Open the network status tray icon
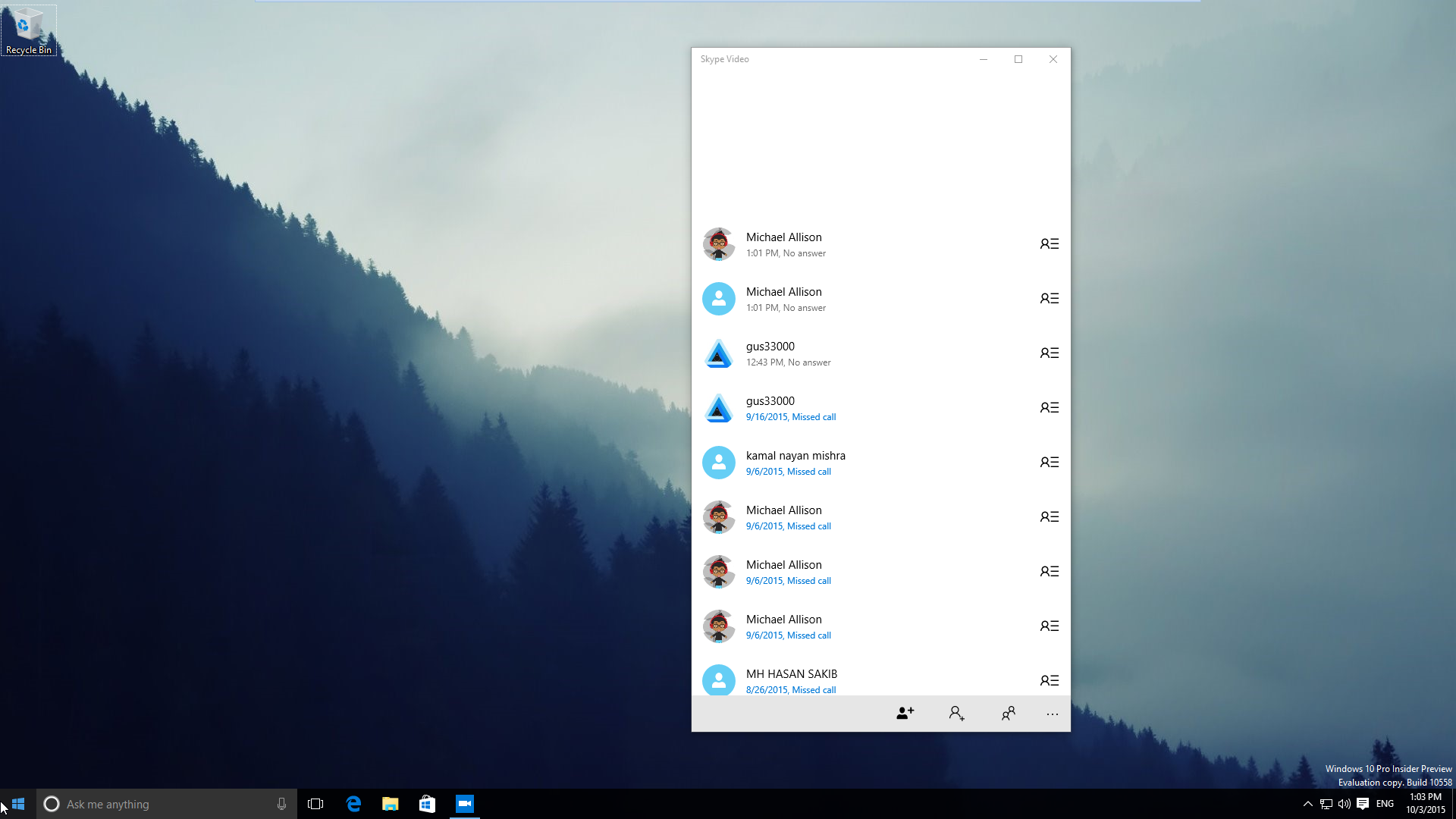This screenshot has width=1456, height=819. point(1326,804)
